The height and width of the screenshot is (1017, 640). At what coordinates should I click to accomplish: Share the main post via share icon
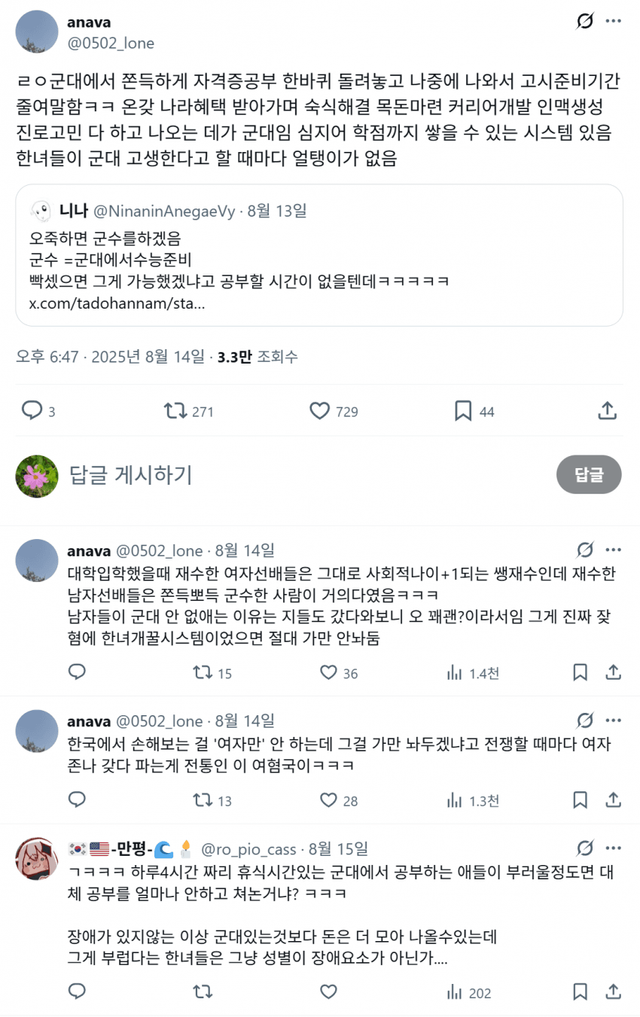coord(606,410)
